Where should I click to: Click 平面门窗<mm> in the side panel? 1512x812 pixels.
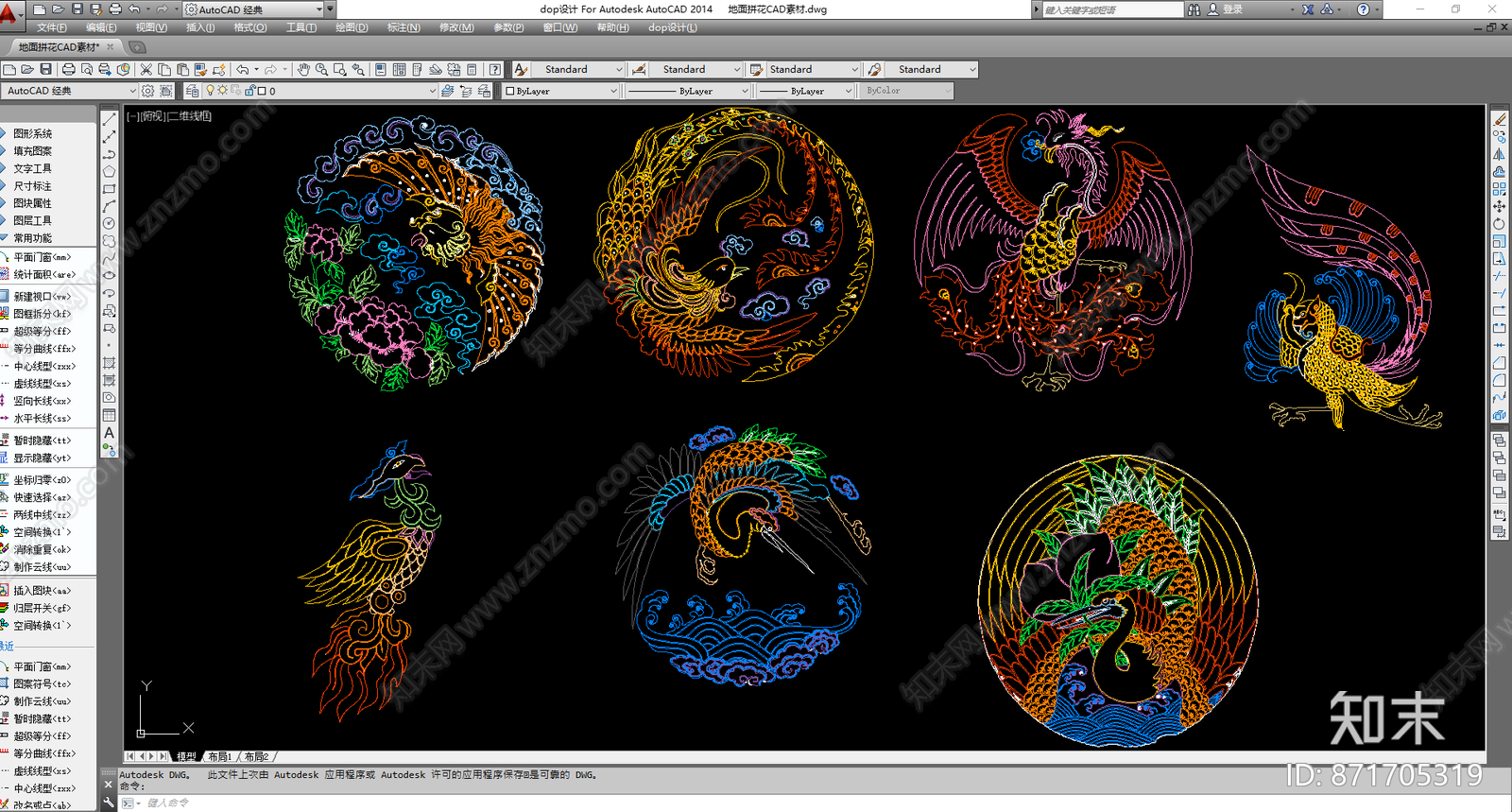(42, 257)
